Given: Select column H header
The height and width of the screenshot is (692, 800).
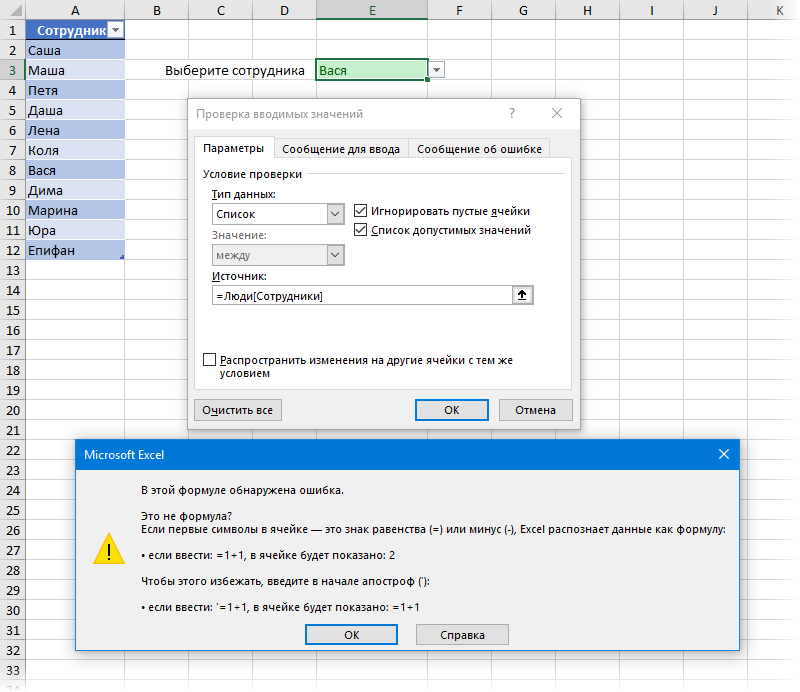Looking at the screenshot, I should pyautogui.click(x=587, y=10).
